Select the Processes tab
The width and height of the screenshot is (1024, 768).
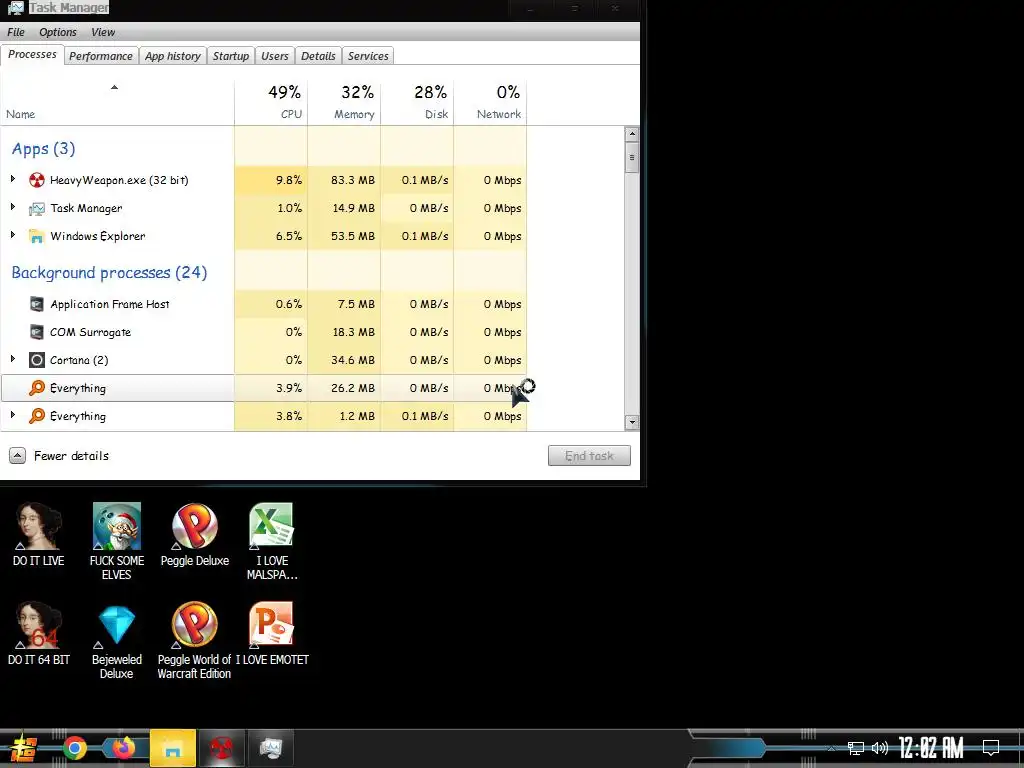(x=32, y=55)
